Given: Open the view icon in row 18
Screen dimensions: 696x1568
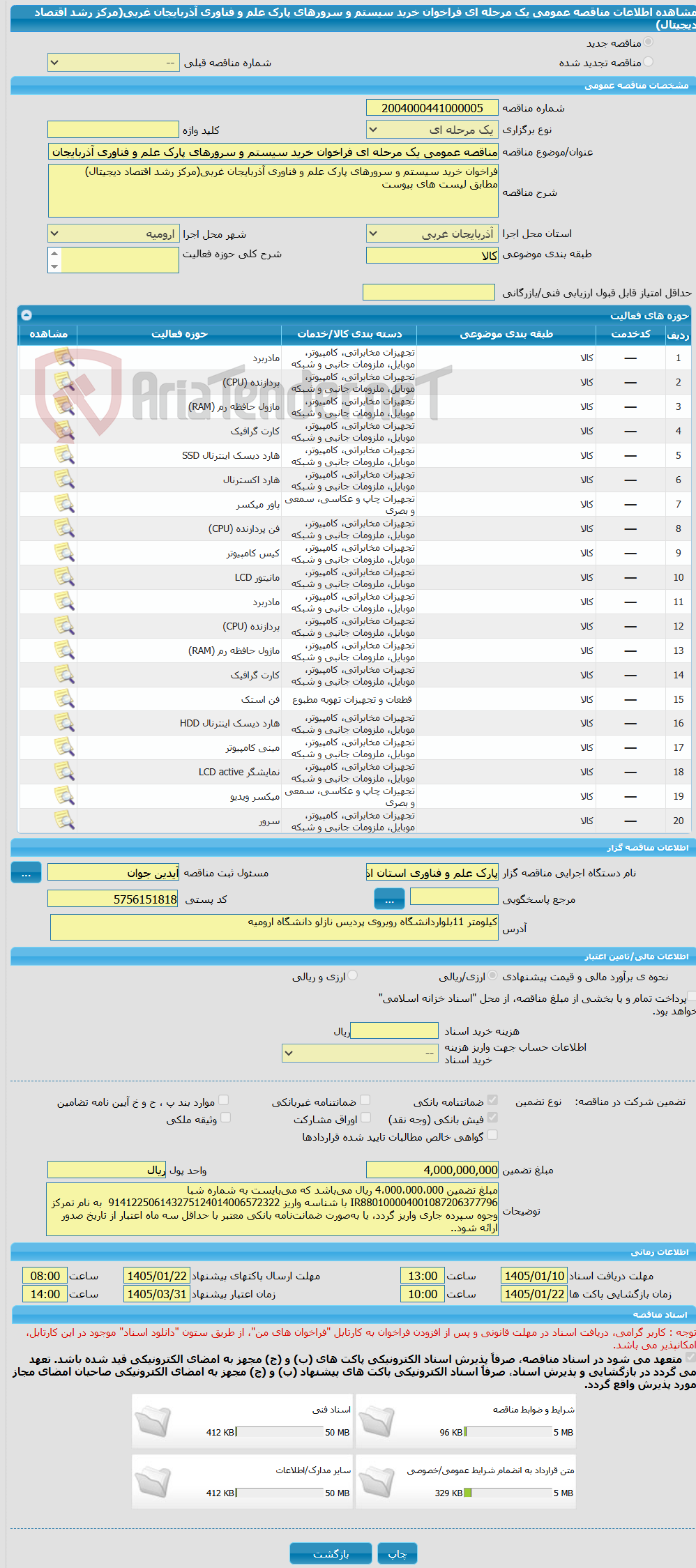Looking at the screenshot, I should pos(64,772).
